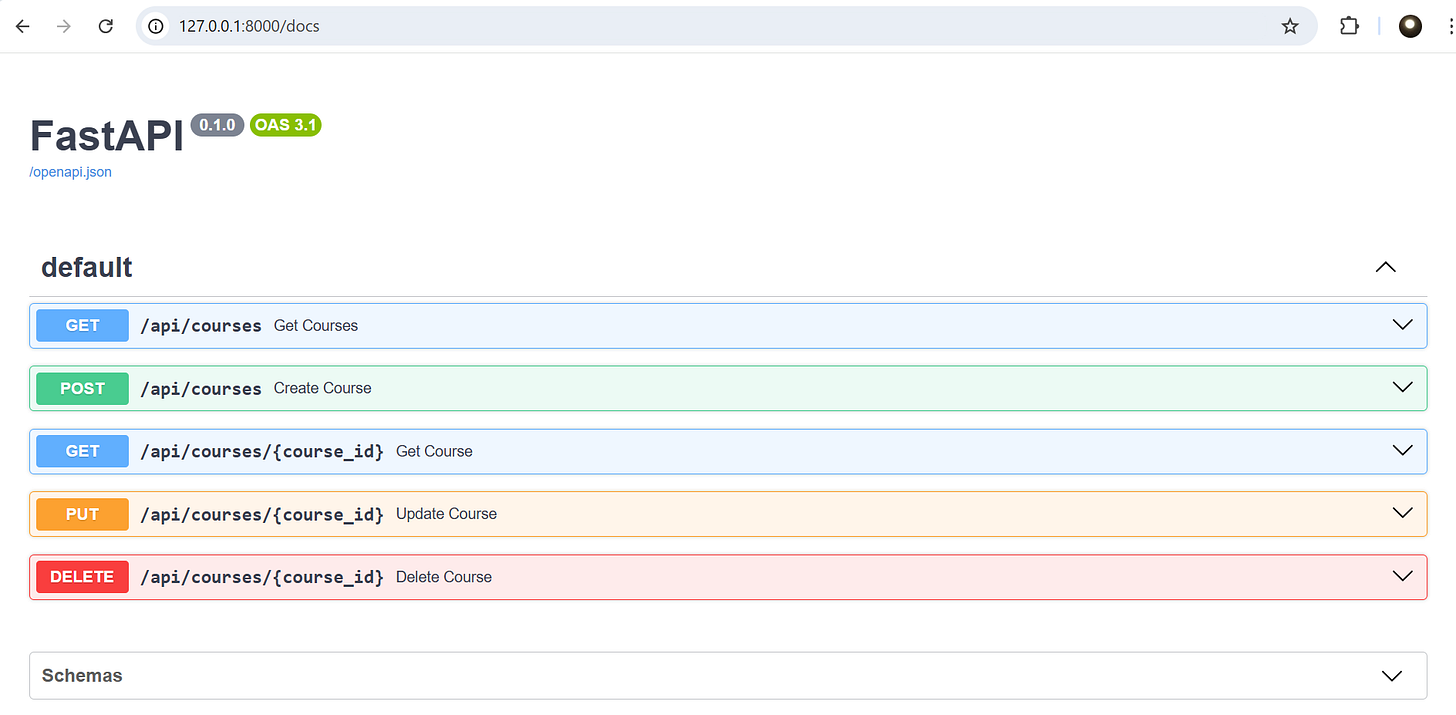
Task: Click the DELETE method badge
Action: [82, 577]
